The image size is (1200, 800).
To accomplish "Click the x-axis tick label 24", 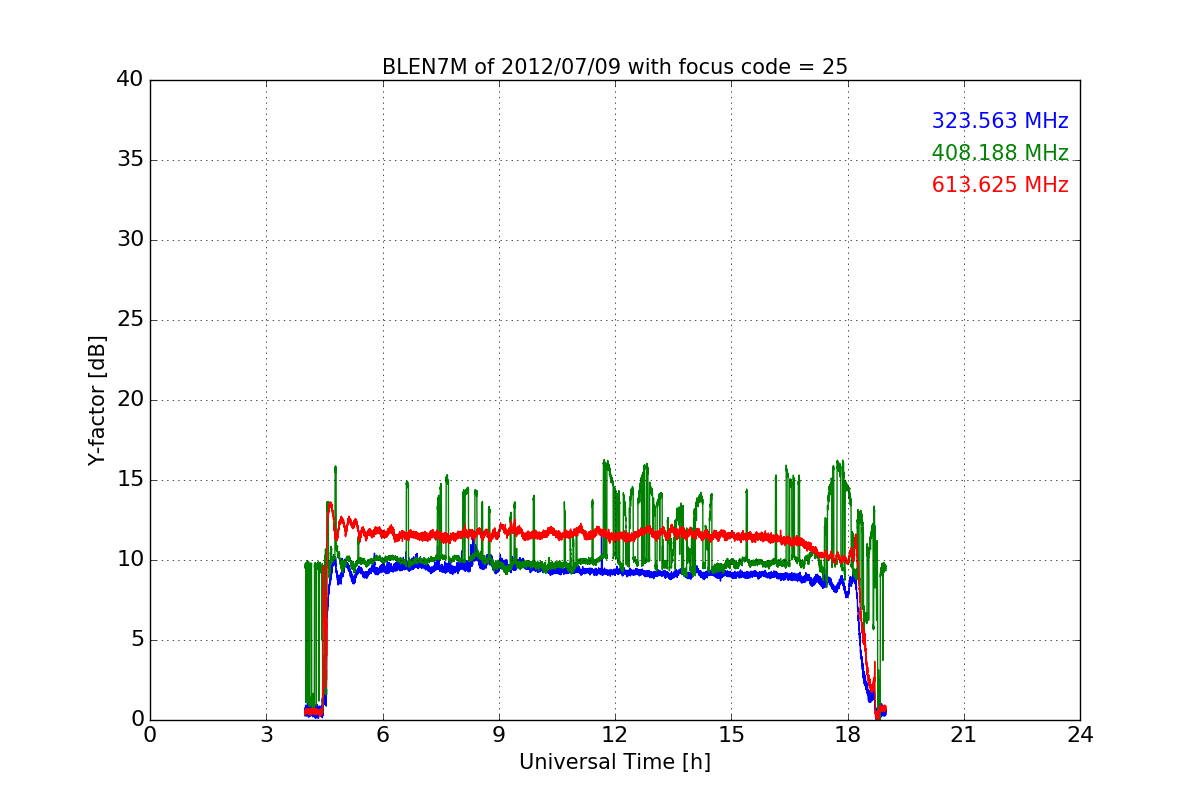I will [1080, 735].
